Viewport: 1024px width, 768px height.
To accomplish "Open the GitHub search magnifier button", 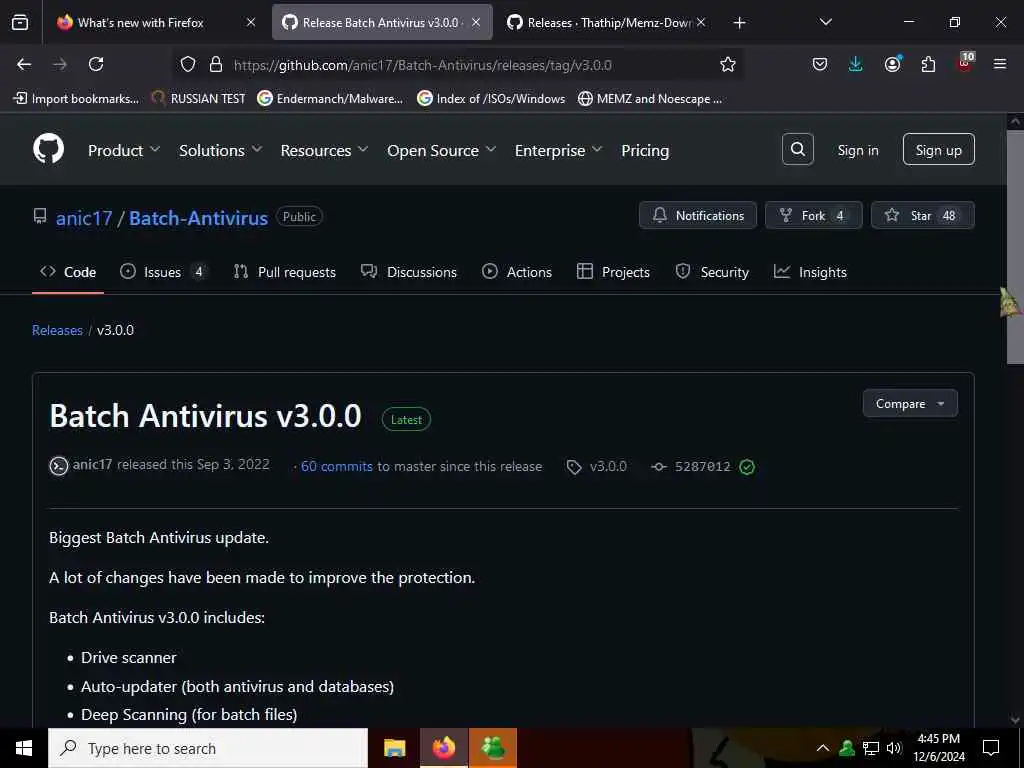I will pos(797,150).
